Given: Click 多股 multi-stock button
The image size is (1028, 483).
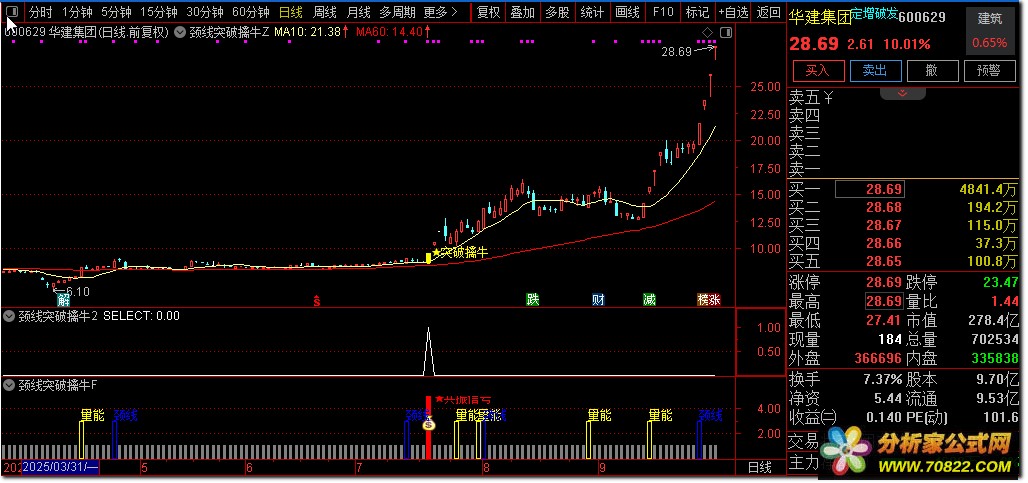Looking at the screenshot, I should [557, 12].
